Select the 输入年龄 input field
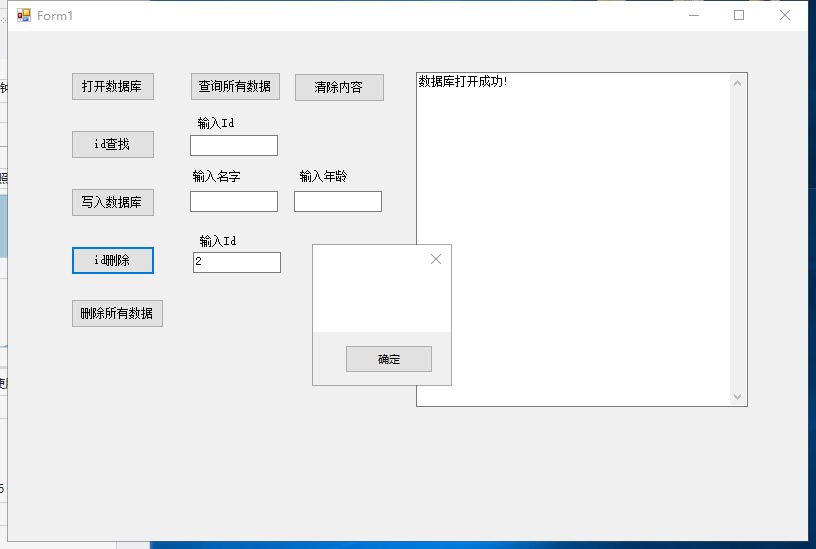 click(x=337, y=202)
